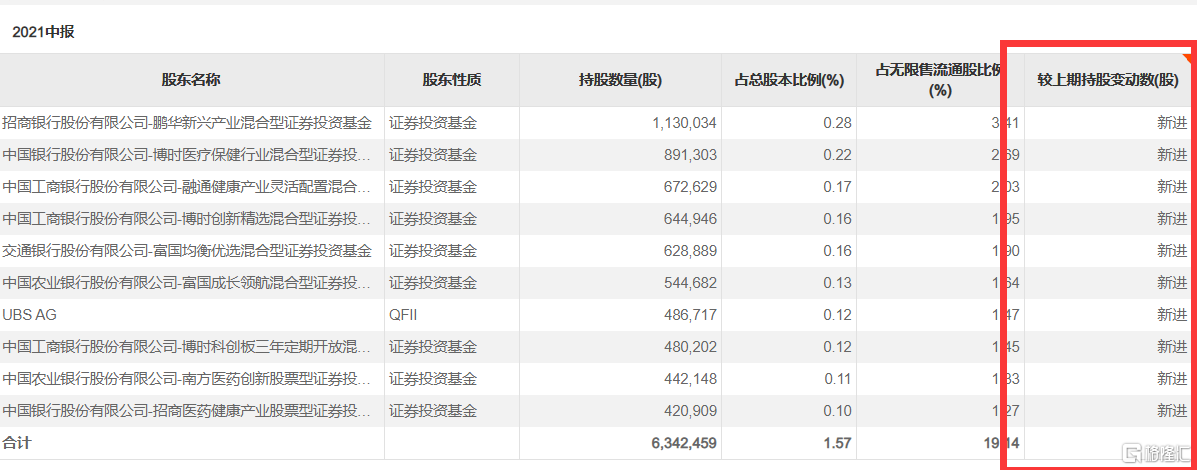The image size is (1197, 470).
Task: Click the share count 544,682
Action: (692, 283)
